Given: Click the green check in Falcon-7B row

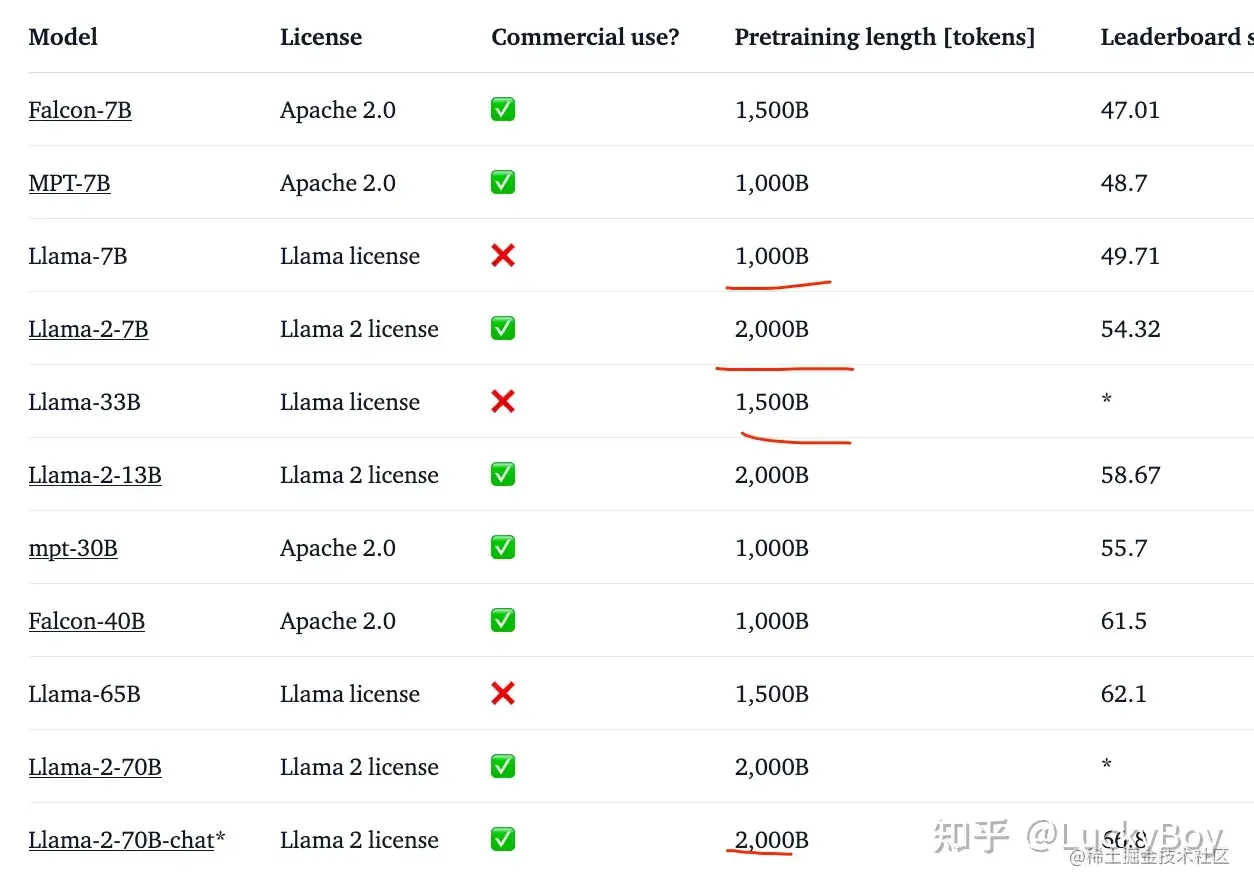Looking at the screenshot, I should 503,110.
